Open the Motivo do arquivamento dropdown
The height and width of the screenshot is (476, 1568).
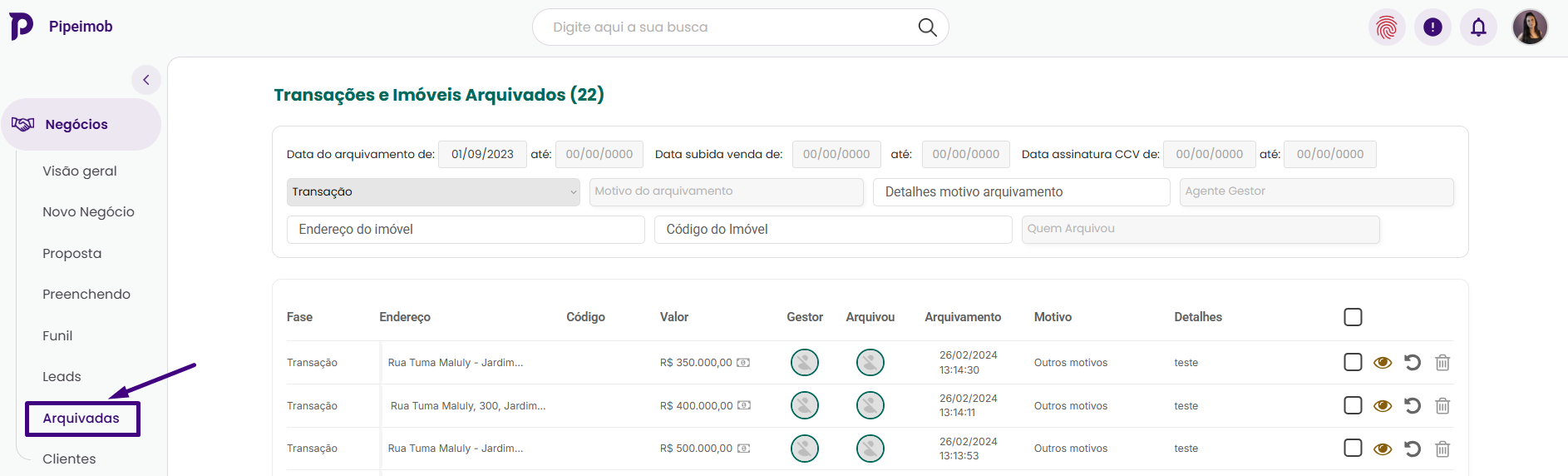(726, 191)
